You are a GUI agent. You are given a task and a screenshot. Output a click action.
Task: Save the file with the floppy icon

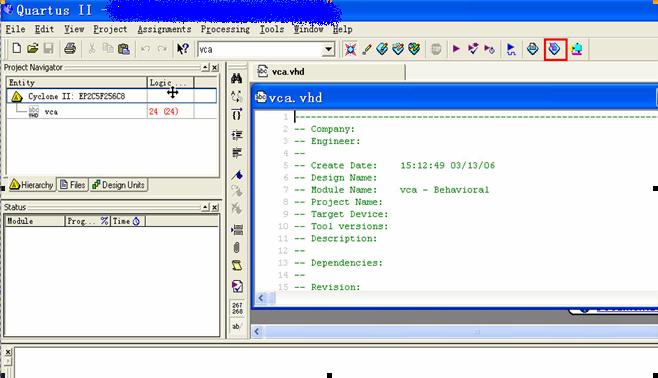click(49, 49)
